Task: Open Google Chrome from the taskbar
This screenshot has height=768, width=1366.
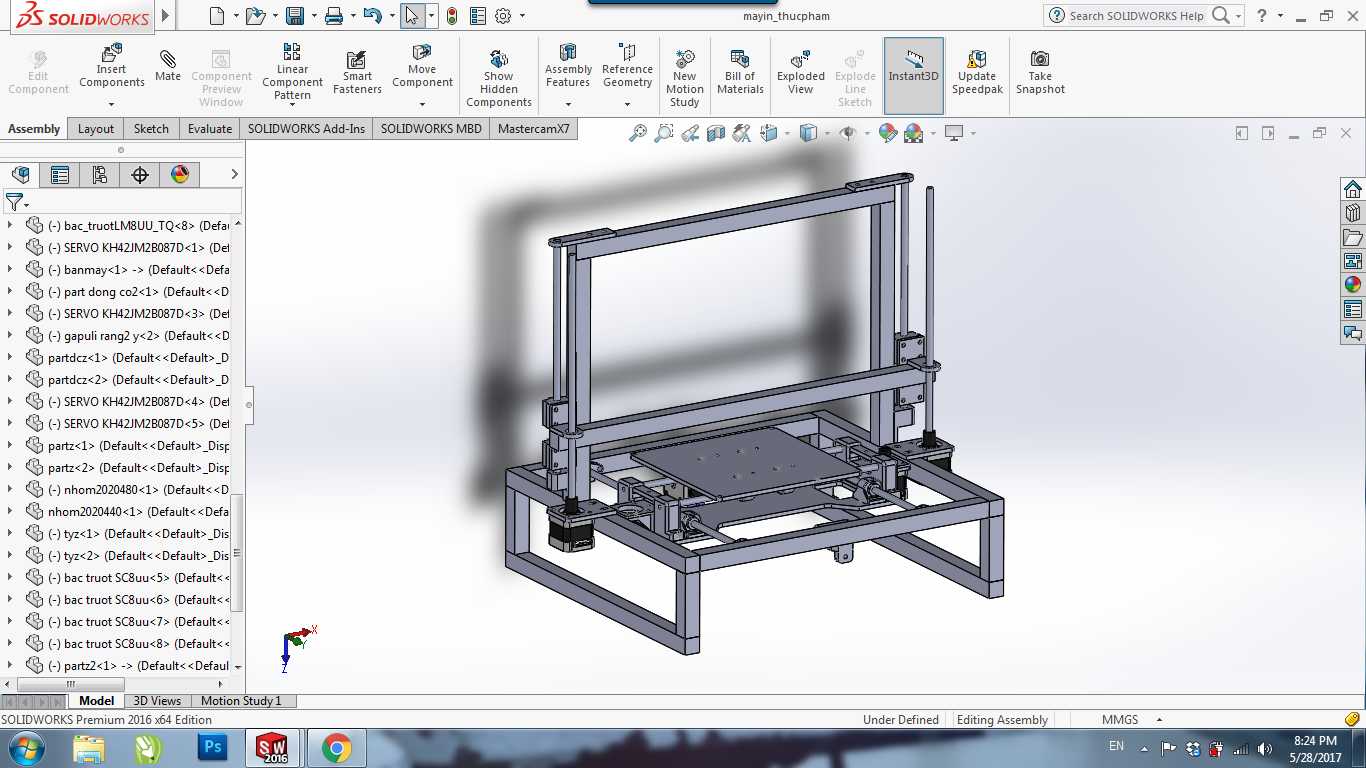Action: tap(337, 747)
